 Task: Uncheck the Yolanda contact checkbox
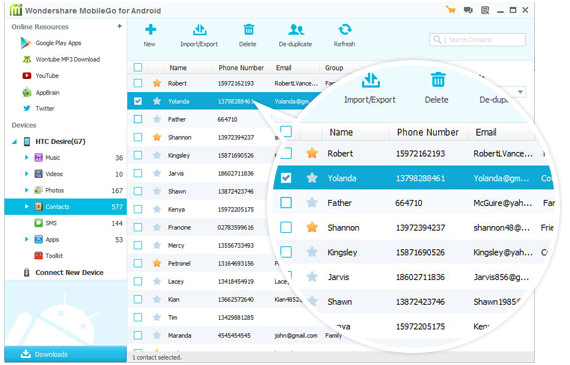(138, 101)
